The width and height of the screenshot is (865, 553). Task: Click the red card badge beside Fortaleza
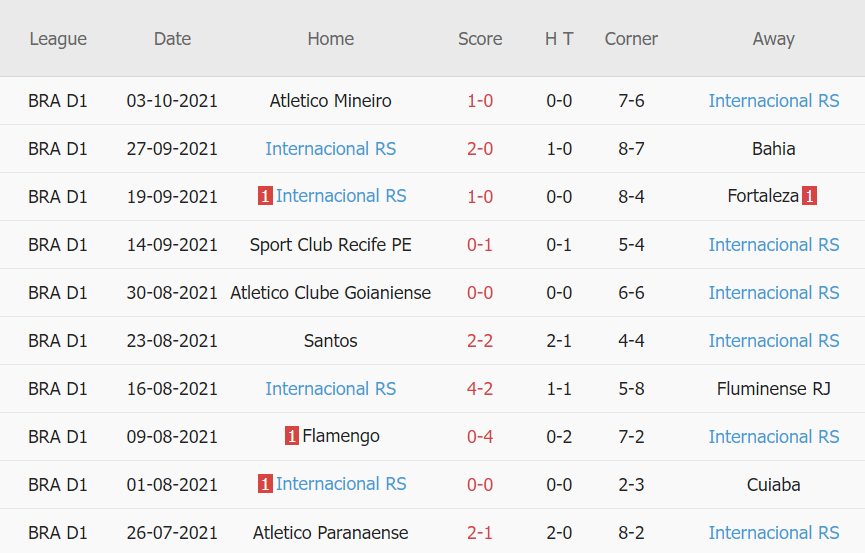point(809,197)
